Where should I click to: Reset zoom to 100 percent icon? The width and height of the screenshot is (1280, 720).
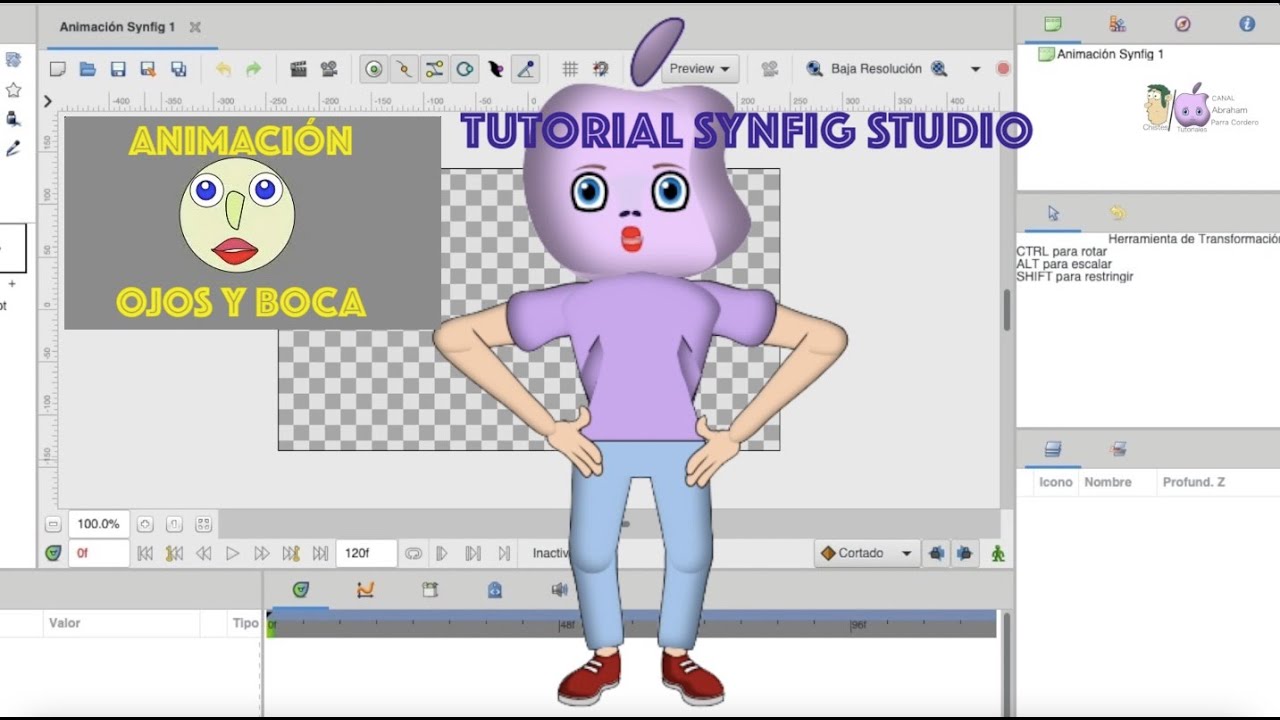(174, 524)
